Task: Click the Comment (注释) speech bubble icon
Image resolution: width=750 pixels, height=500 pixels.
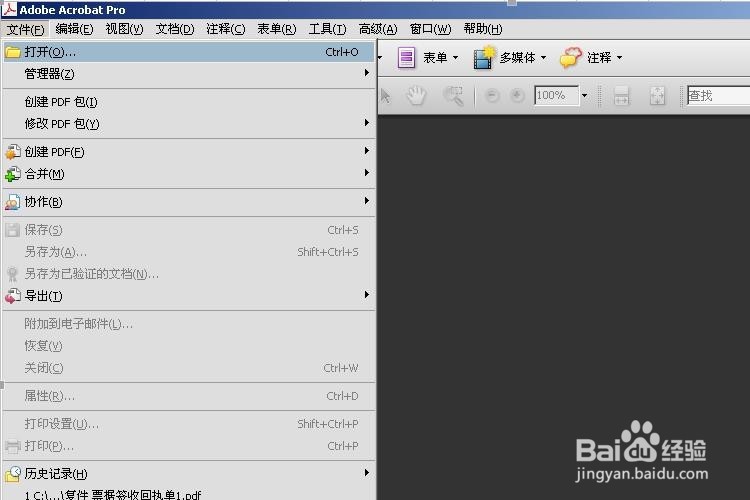Action: pyautogui.click(x=570, y=58)
